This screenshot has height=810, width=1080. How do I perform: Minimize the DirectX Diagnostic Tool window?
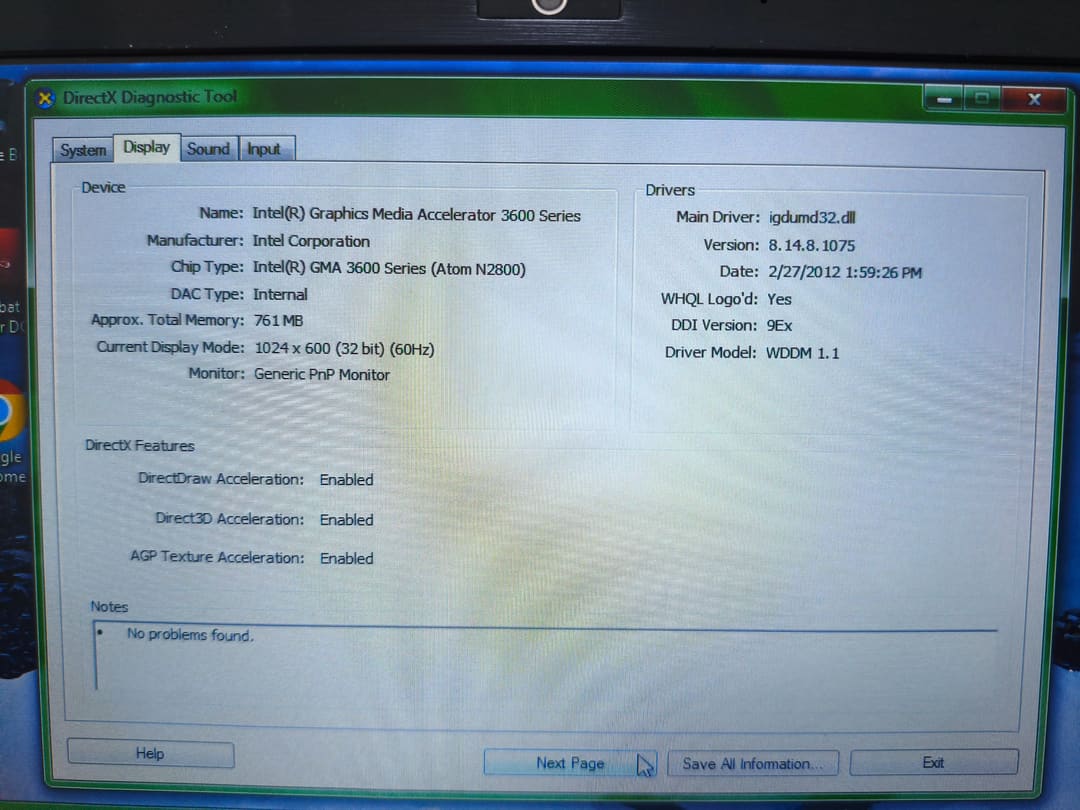(x=944, y=99)
